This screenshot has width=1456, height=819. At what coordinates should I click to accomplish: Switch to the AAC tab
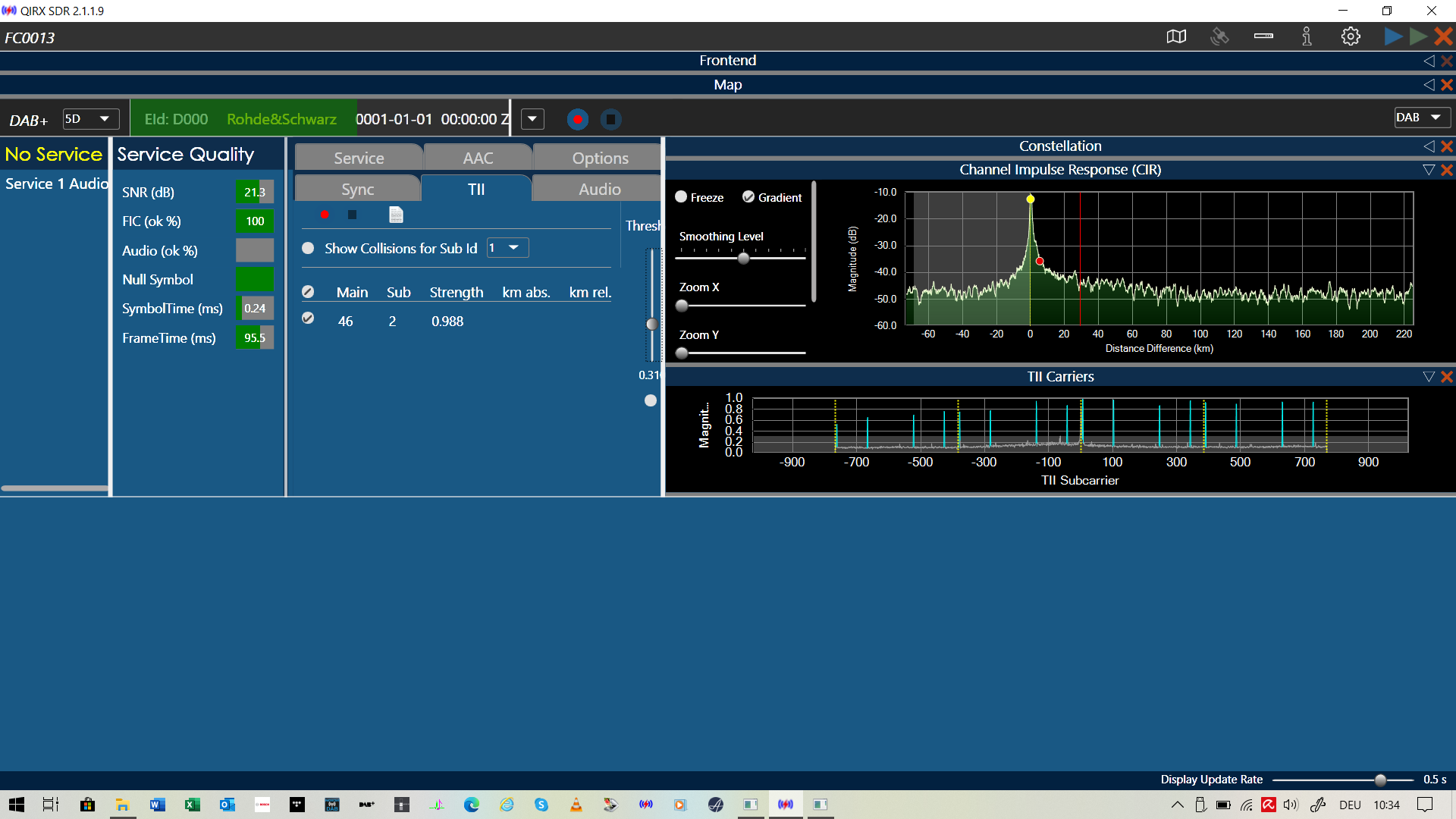(x=478, y=158)
